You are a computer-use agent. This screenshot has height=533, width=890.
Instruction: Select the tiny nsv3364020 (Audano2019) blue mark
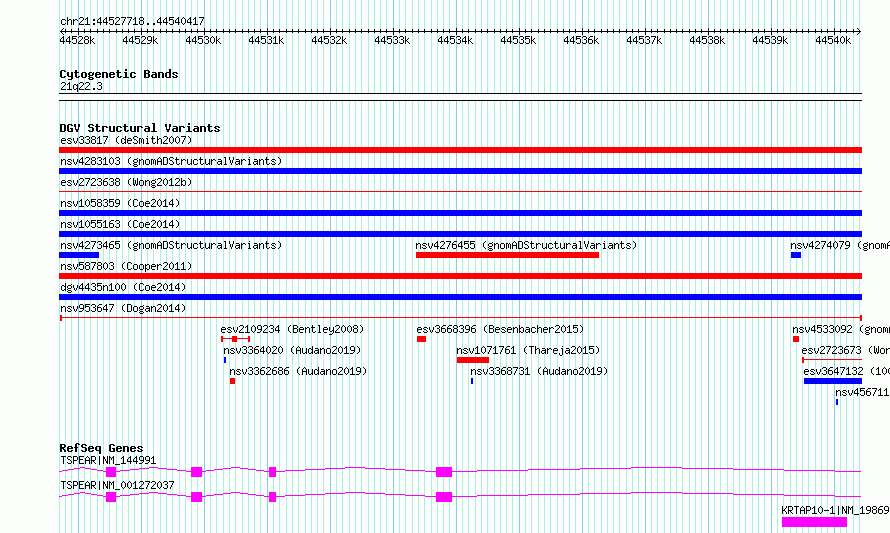pos(225,360)
